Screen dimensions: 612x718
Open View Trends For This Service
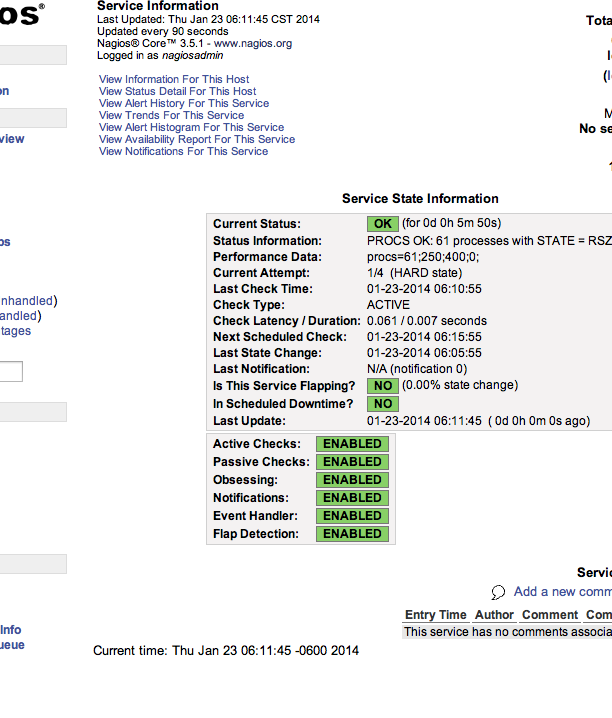171,115
